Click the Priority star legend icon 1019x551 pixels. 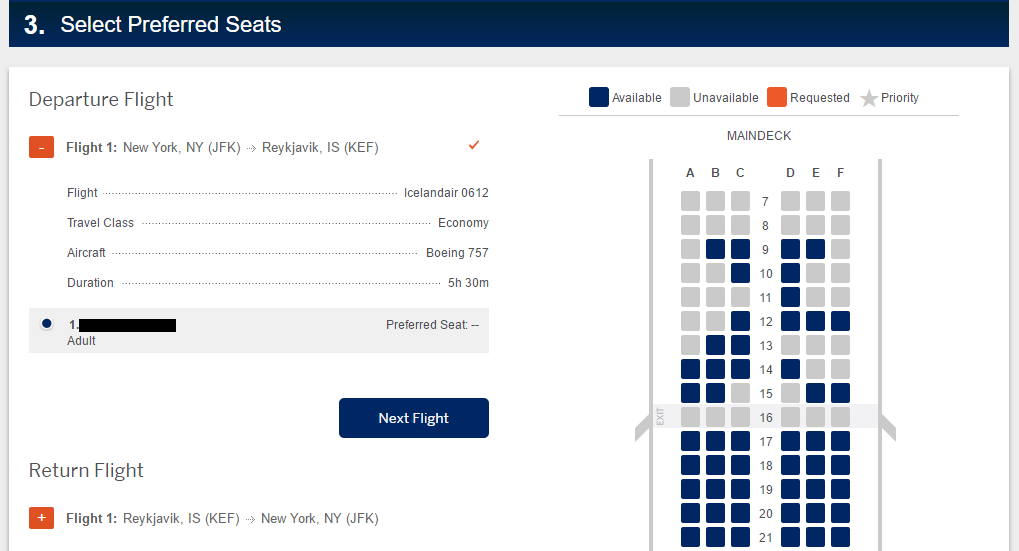pyautogui.click(x=869, y=98)
